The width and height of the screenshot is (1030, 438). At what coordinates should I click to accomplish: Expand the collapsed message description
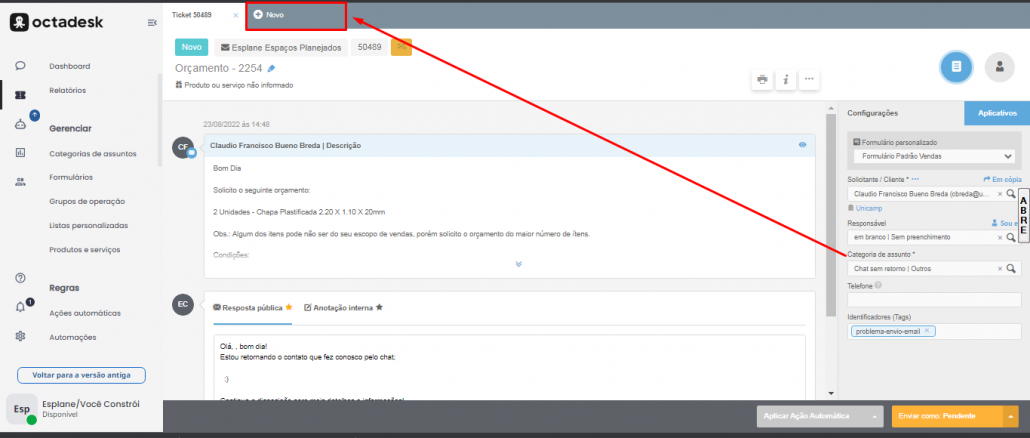point(518,264)
